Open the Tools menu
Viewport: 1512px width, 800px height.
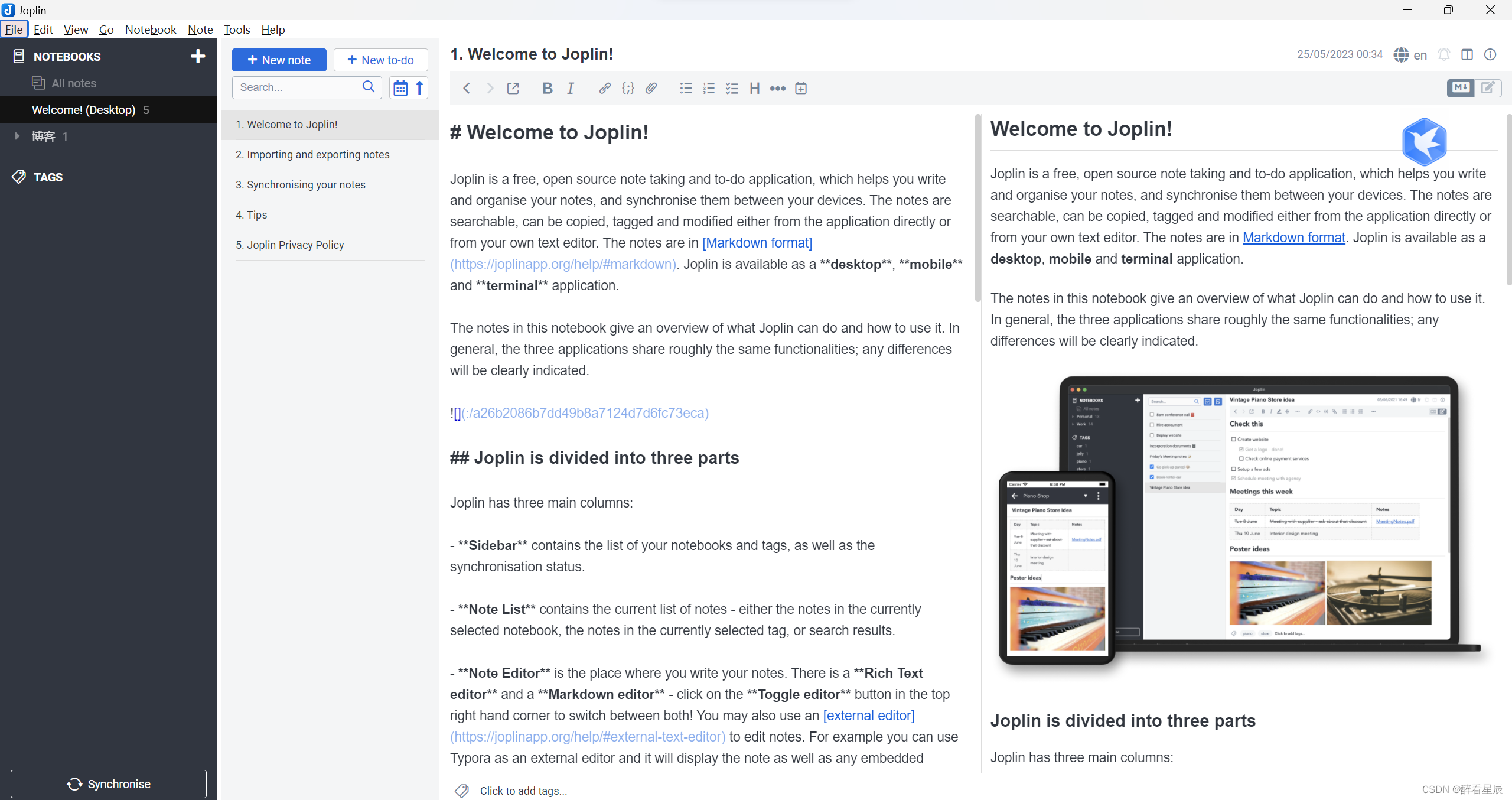pyautogui.click(x=237, y=30)
